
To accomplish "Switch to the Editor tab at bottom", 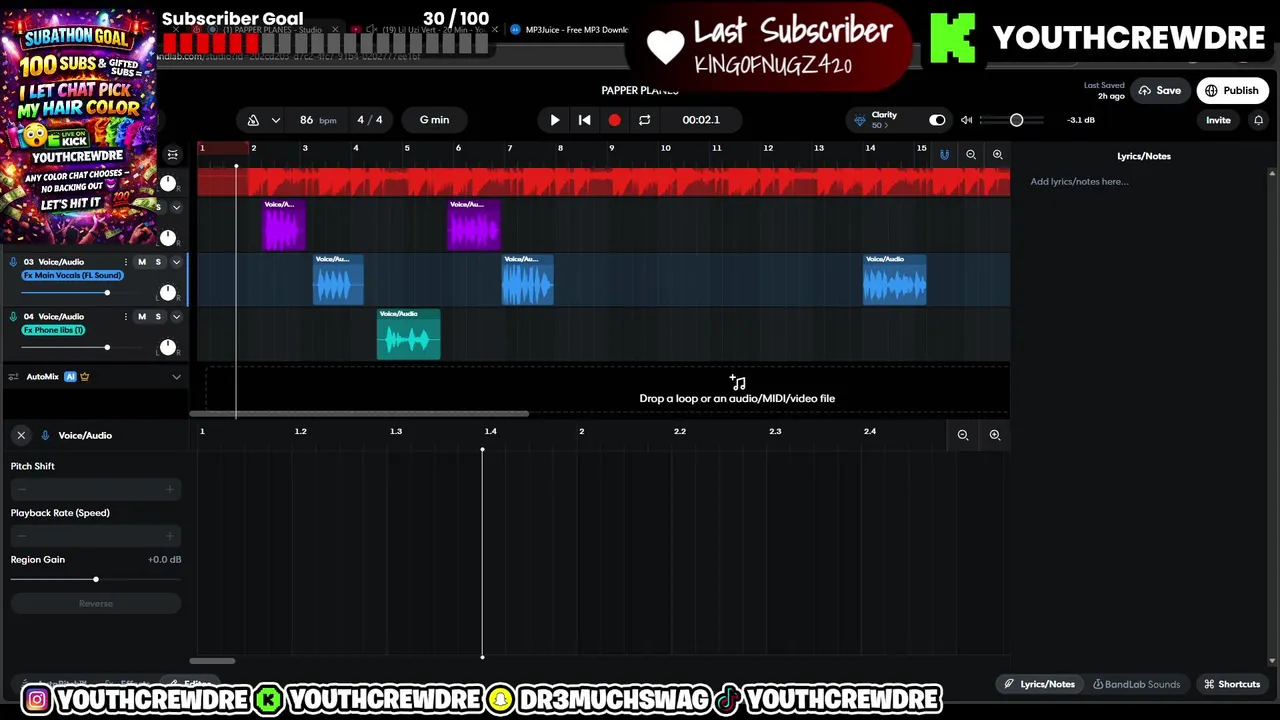I will [x=191, y=685].
